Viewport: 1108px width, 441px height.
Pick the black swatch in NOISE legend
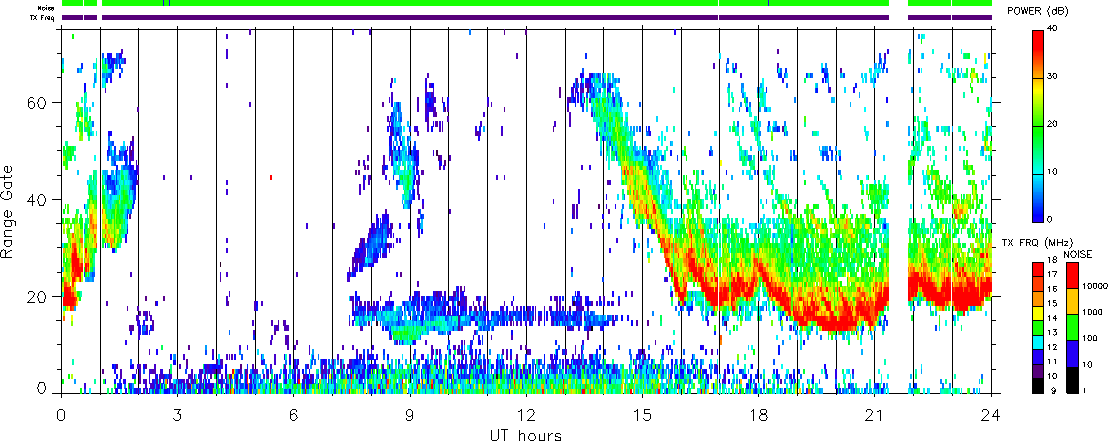1073,380
